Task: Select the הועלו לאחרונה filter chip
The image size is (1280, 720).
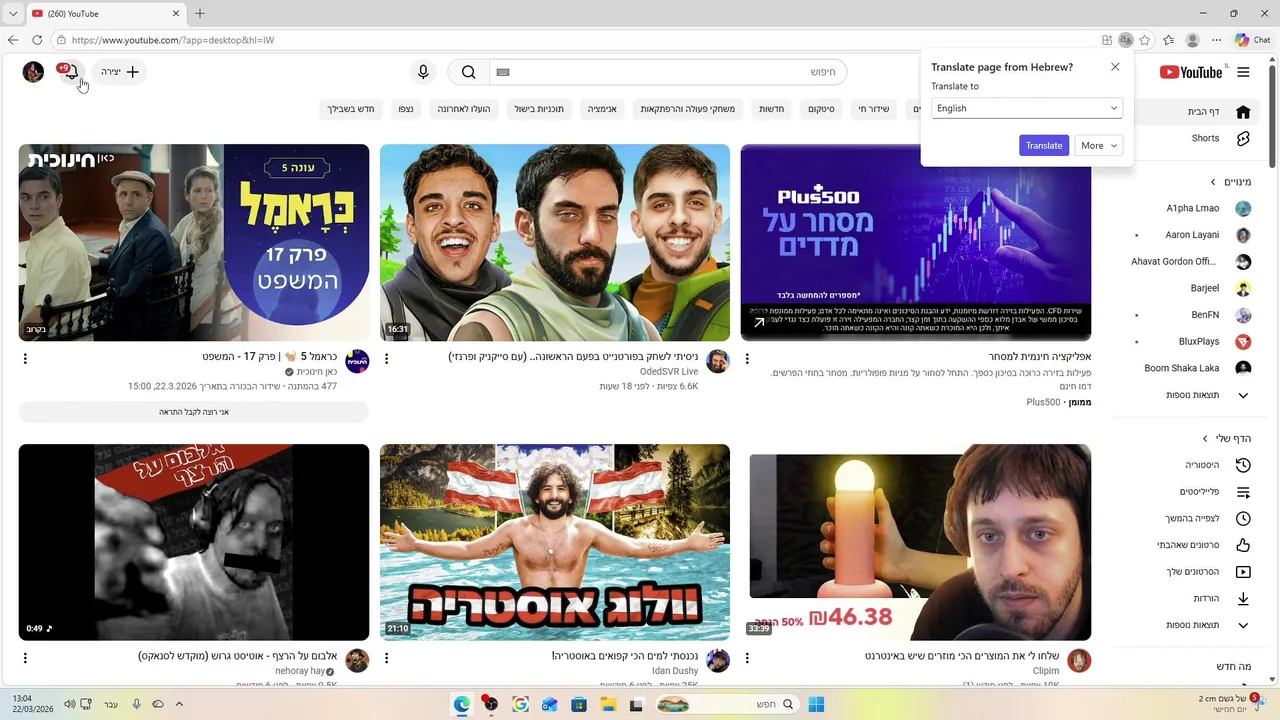Action: click(464, 108)
